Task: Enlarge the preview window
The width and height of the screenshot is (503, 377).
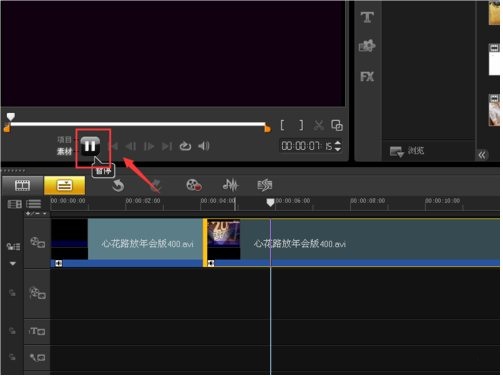Action: (337, 125)
